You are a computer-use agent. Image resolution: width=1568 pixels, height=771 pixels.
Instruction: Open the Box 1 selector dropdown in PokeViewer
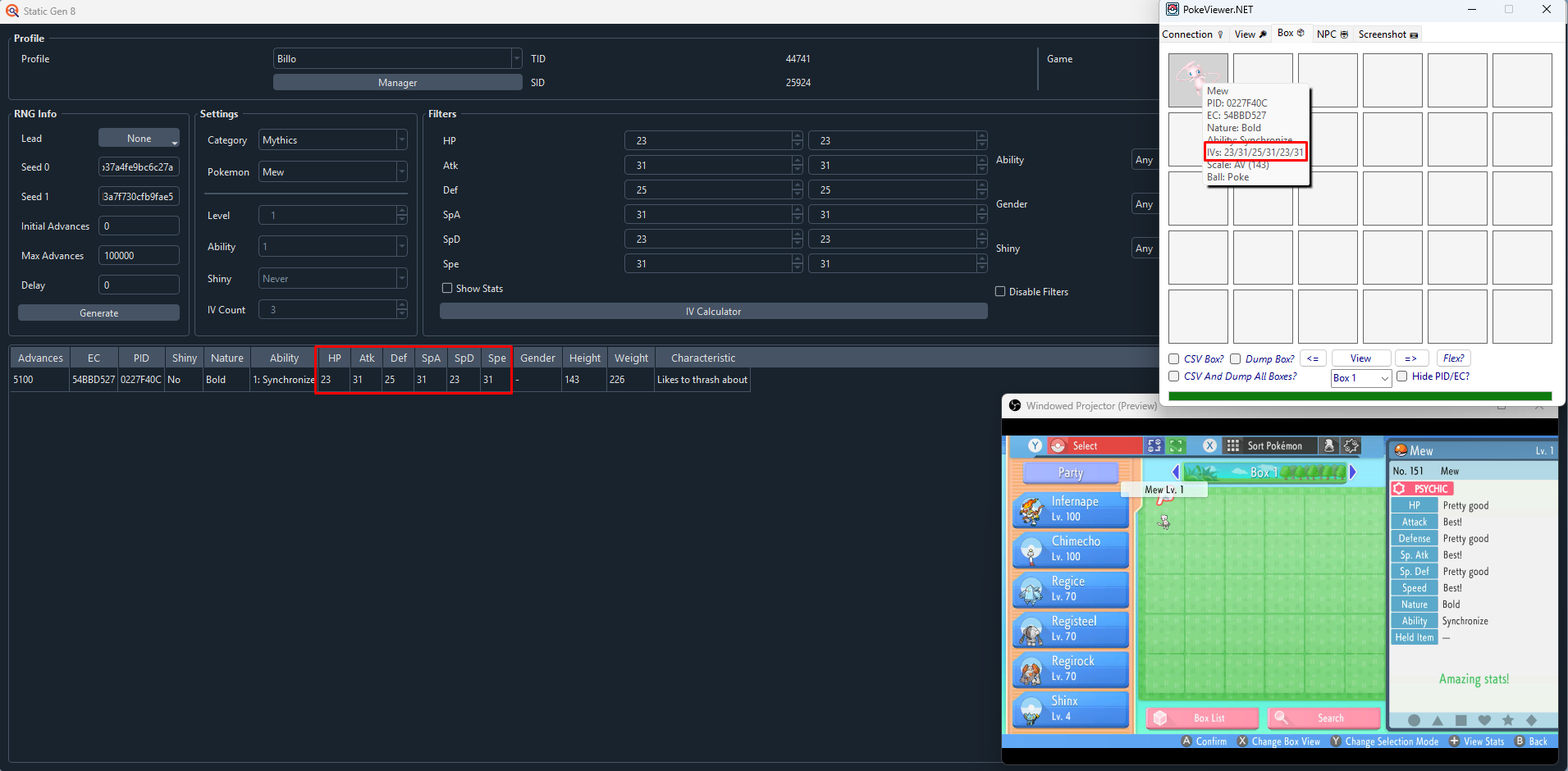tap(1360, 378)
